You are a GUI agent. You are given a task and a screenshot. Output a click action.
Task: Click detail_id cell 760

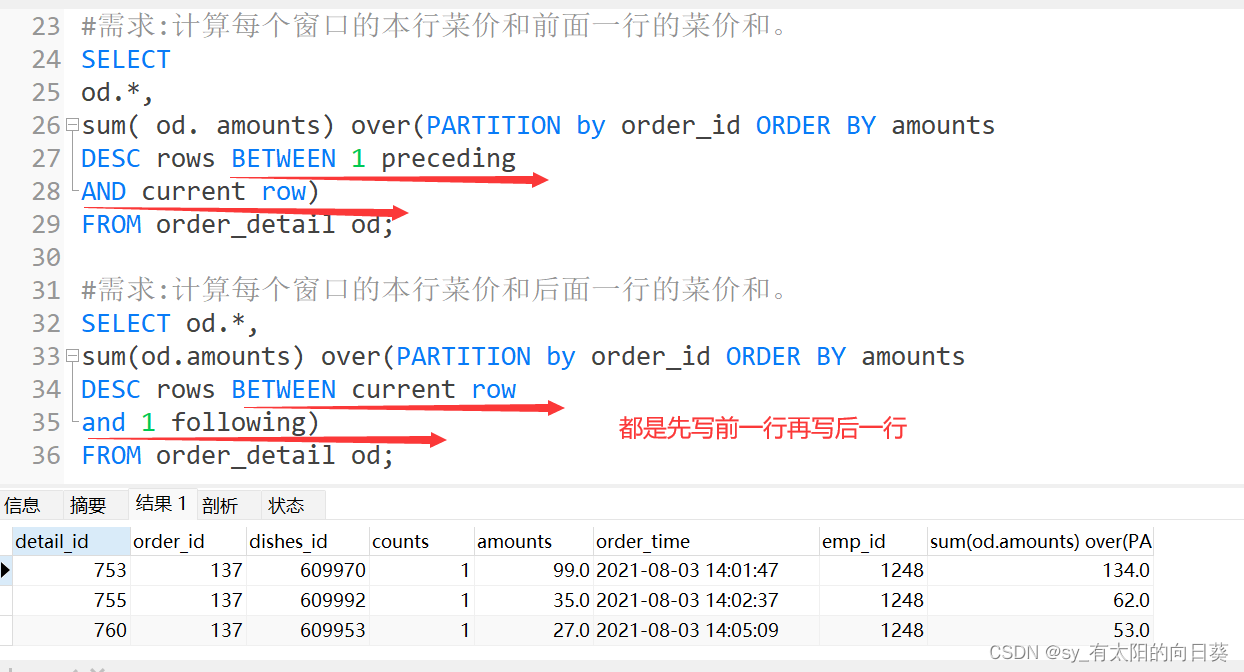[x=72, y=630]
